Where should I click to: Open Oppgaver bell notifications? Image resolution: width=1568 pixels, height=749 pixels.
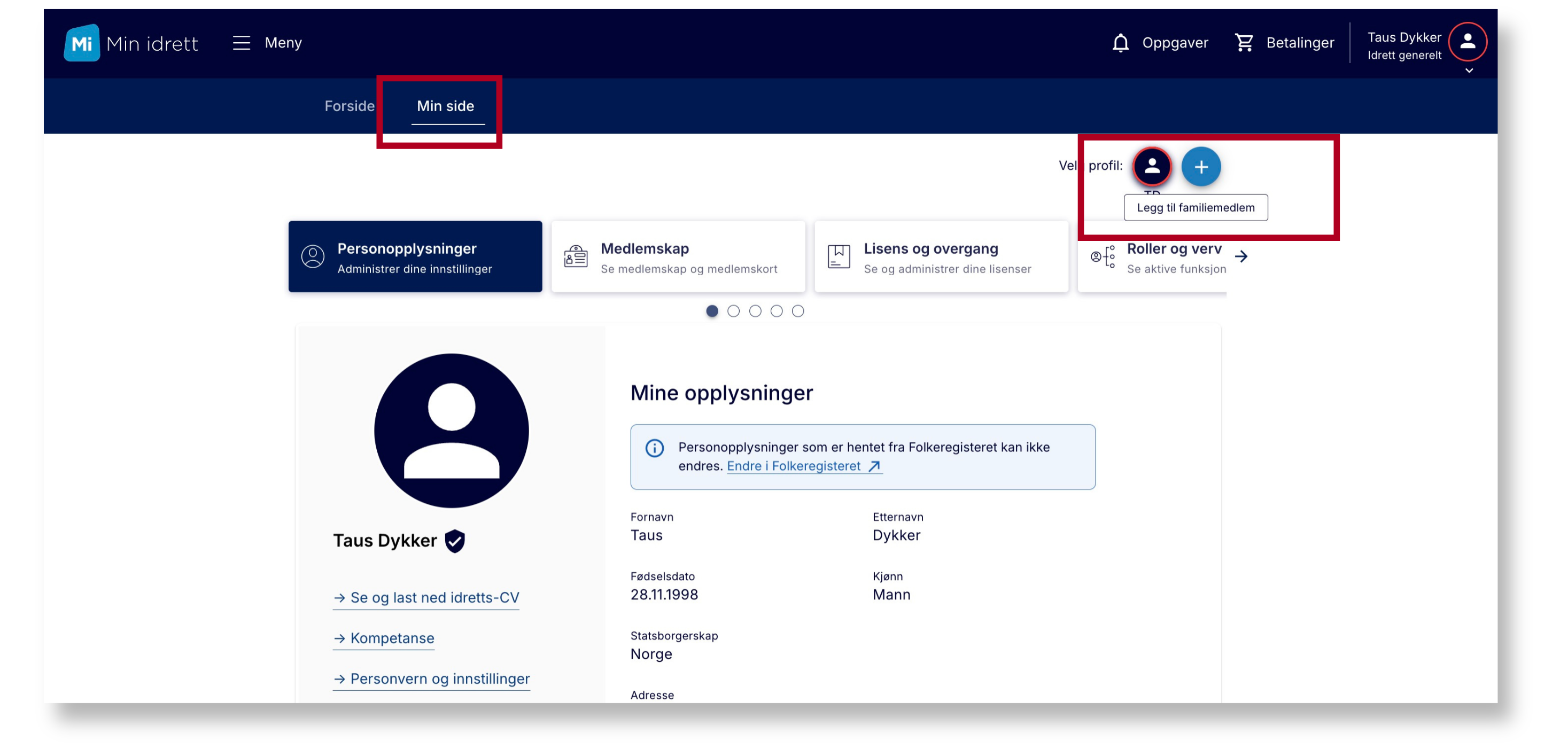click(x=1120, y=43)
